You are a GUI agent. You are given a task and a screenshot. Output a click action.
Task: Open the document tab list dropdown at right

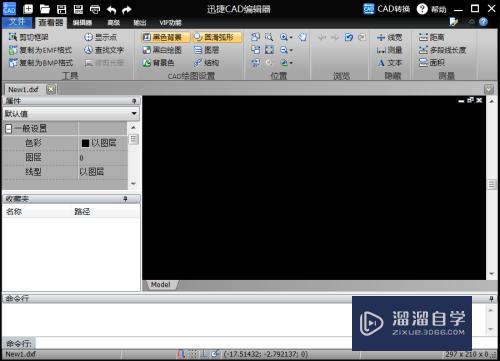(x=489, y=89)
